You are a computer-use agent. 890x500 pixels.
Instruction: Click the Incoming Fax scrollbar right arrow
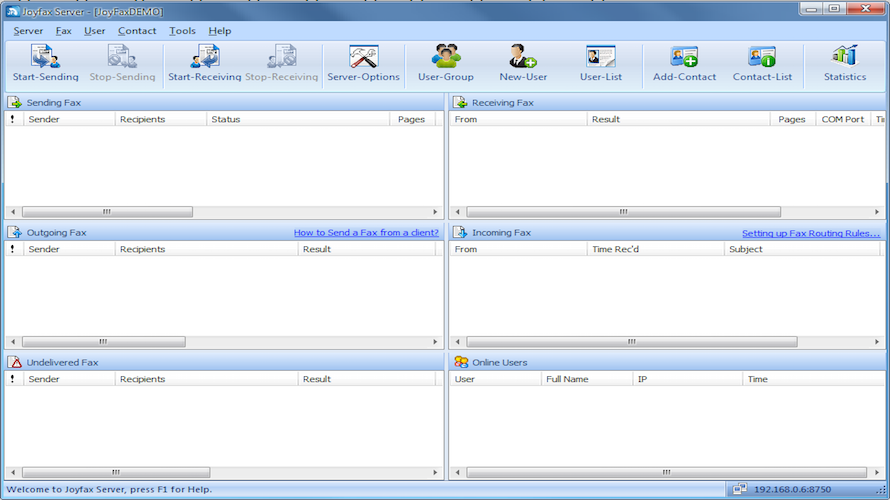(x=877, y=342)
